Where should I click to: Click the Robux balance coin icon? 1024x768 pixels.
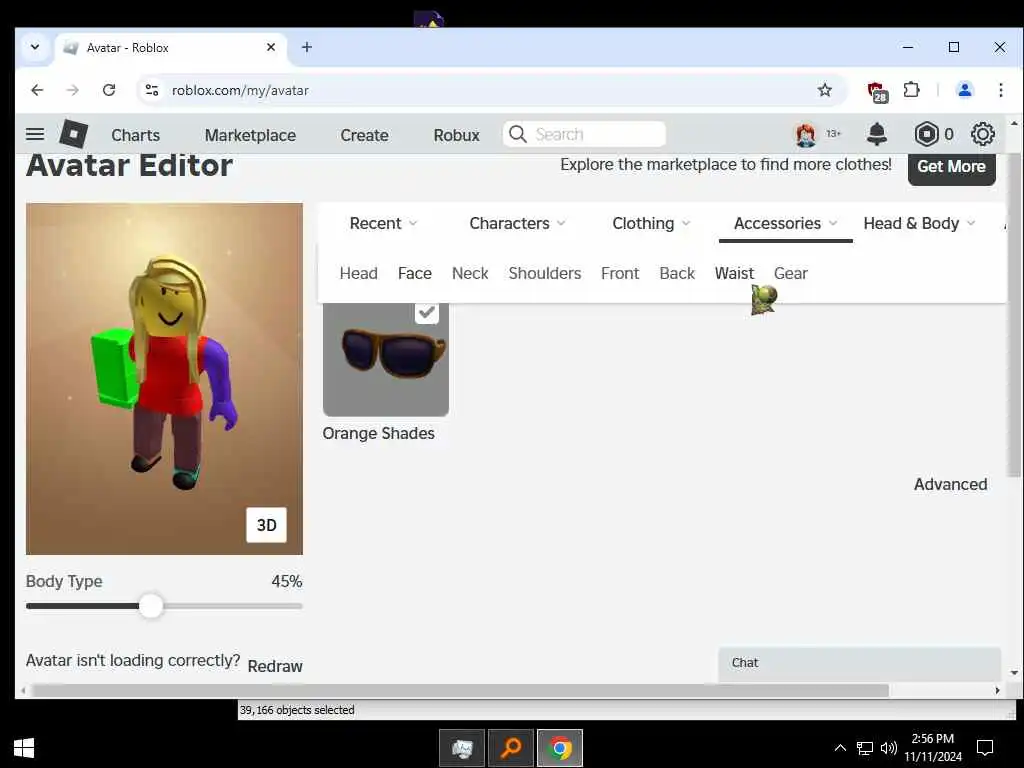pyautogui.click(x=925, y=135)
